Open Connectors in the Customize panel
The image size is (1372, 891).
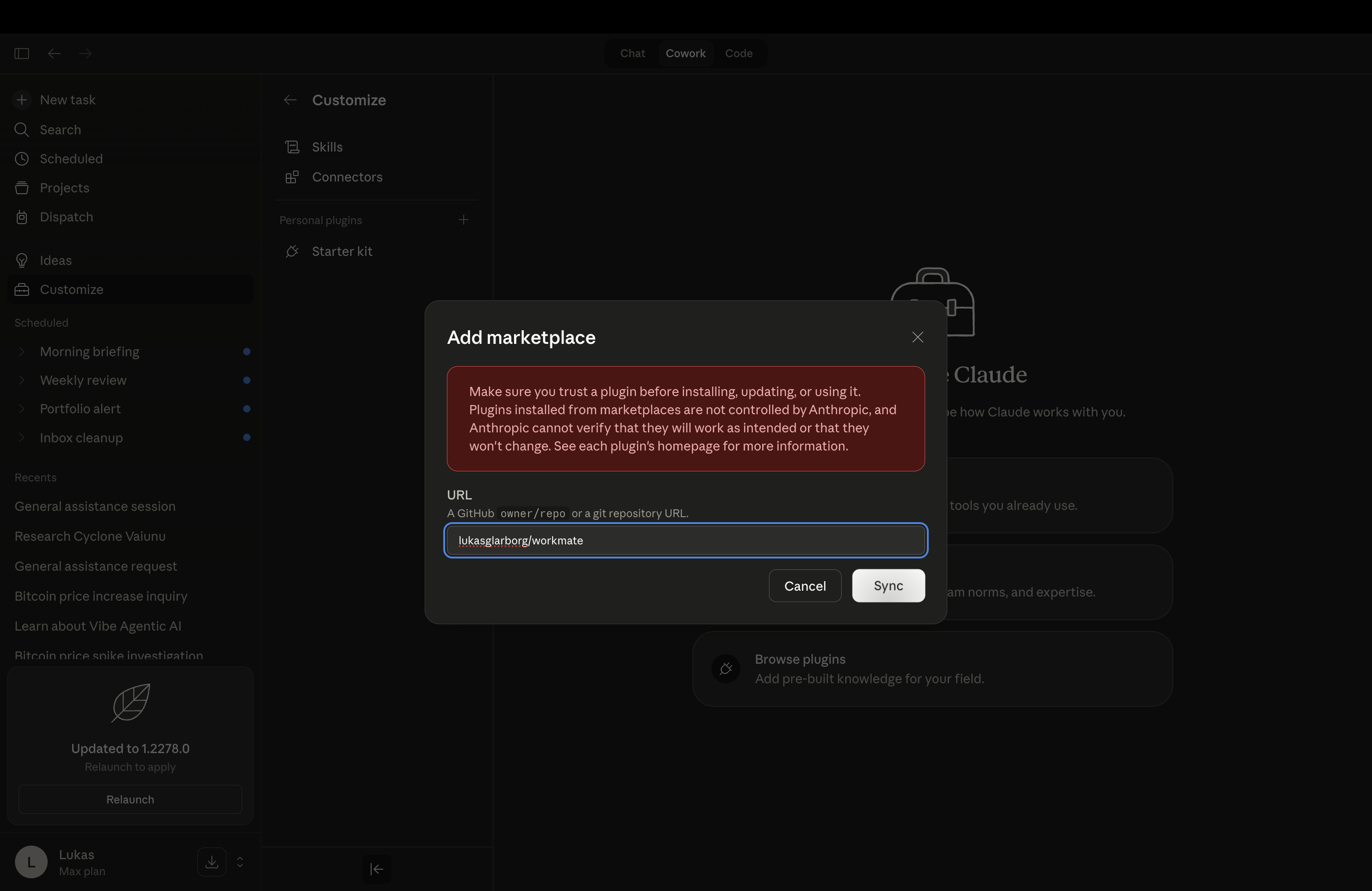[347, 177]
